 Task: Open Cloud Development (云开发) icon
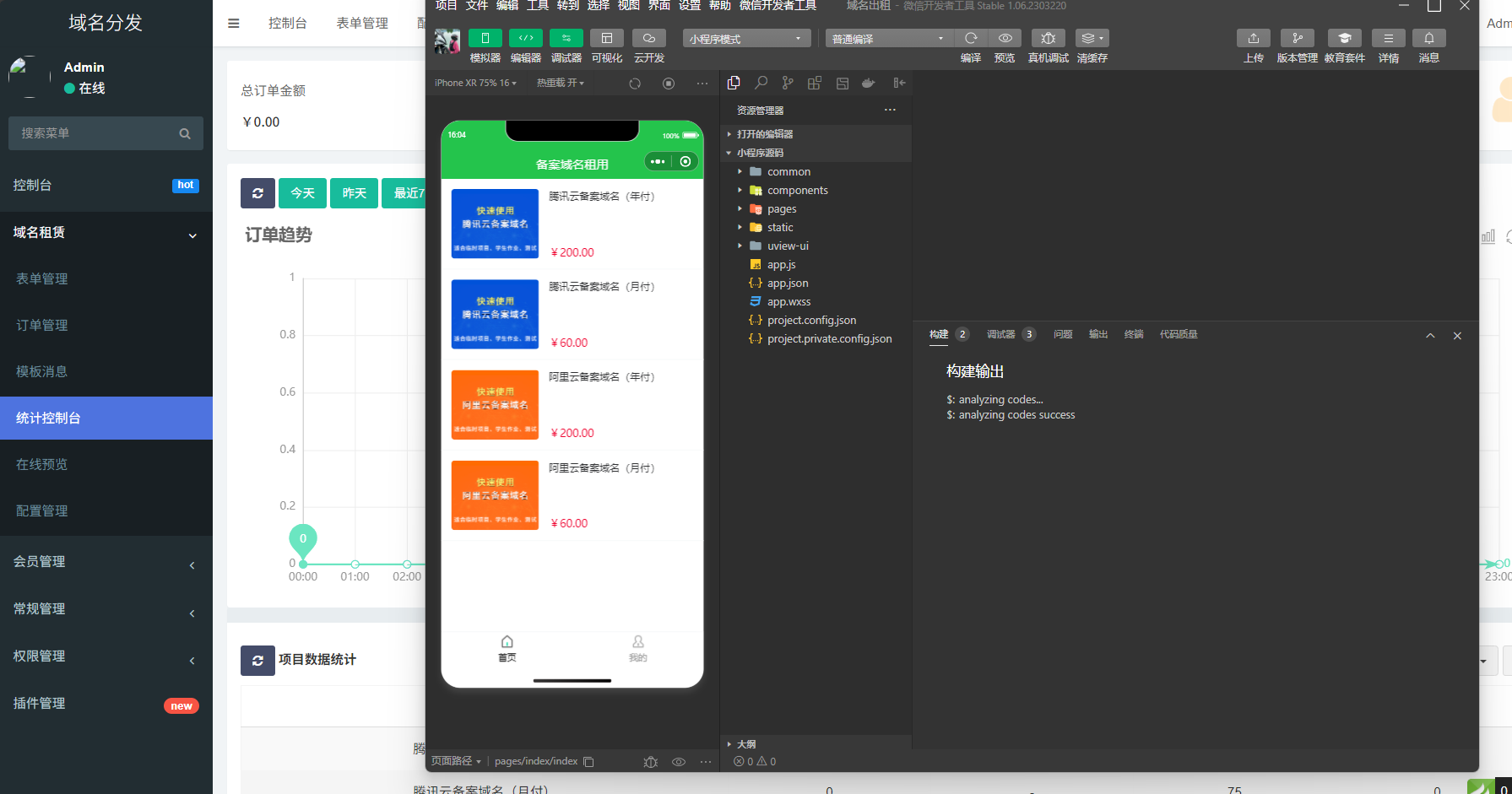[x=648, y=39]
